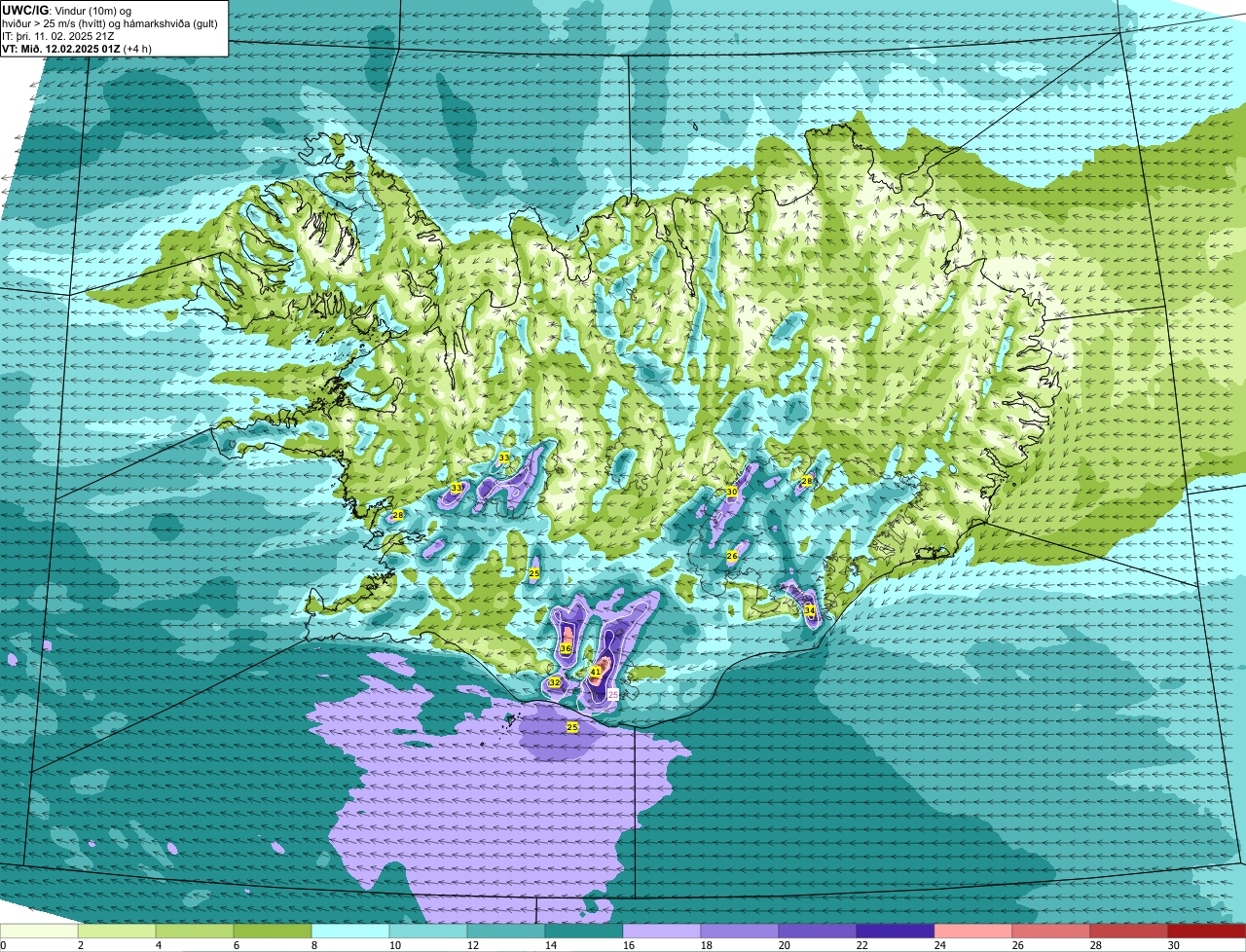Click the 'IT: þri. 11. 02. 2025 21Z' line
The height and width of the screenshot is (952, 1246).
[x=59, y=36]
